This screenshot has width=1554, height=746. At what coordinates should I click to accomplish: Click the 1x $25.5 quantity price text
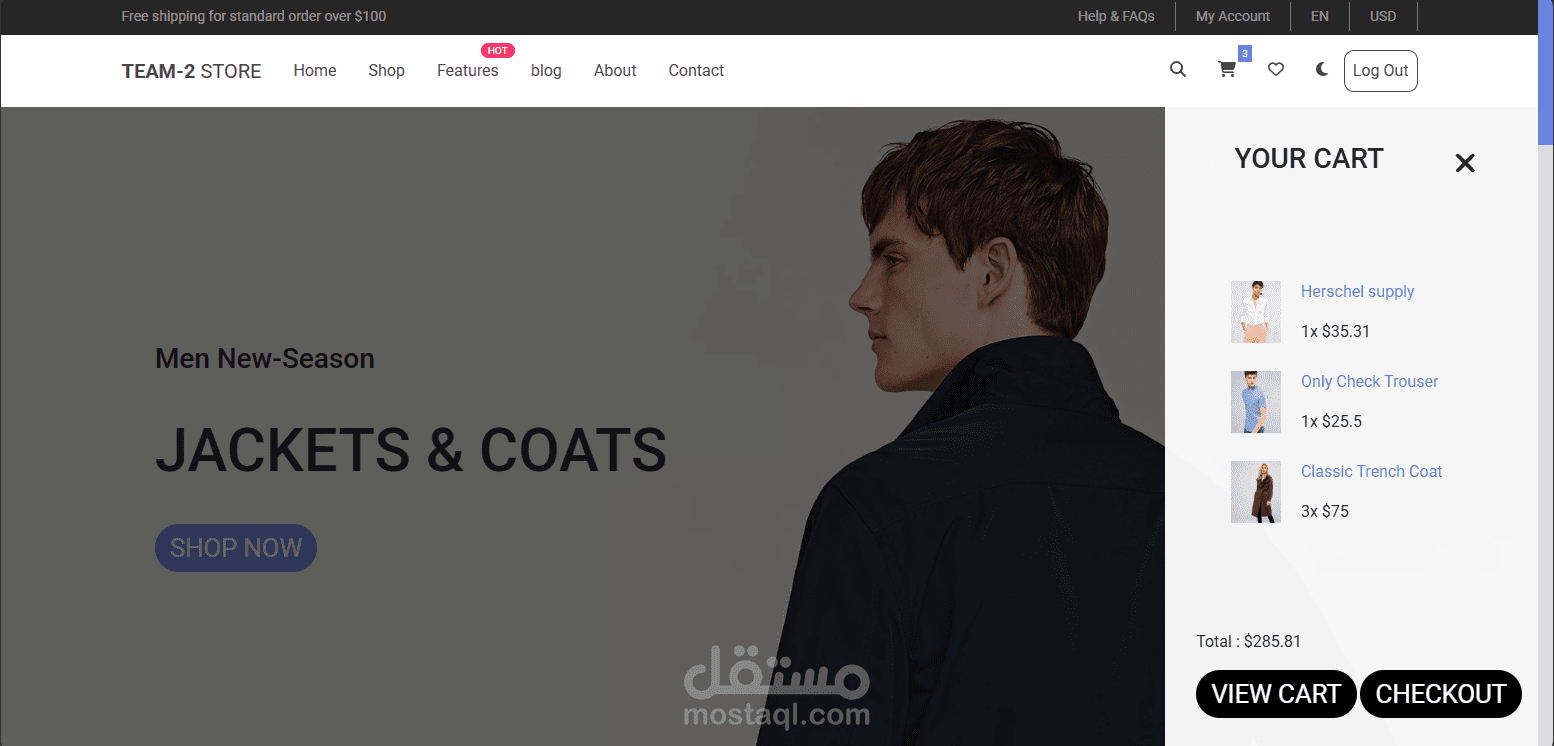point(1331,422)
